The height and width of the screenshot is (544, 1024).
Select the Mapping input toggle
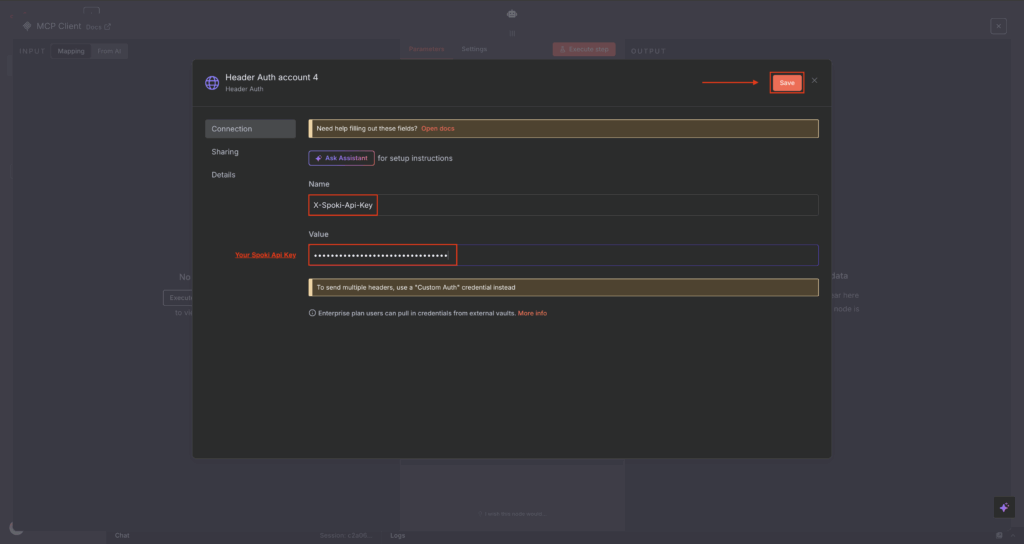(x=71, y=51)
